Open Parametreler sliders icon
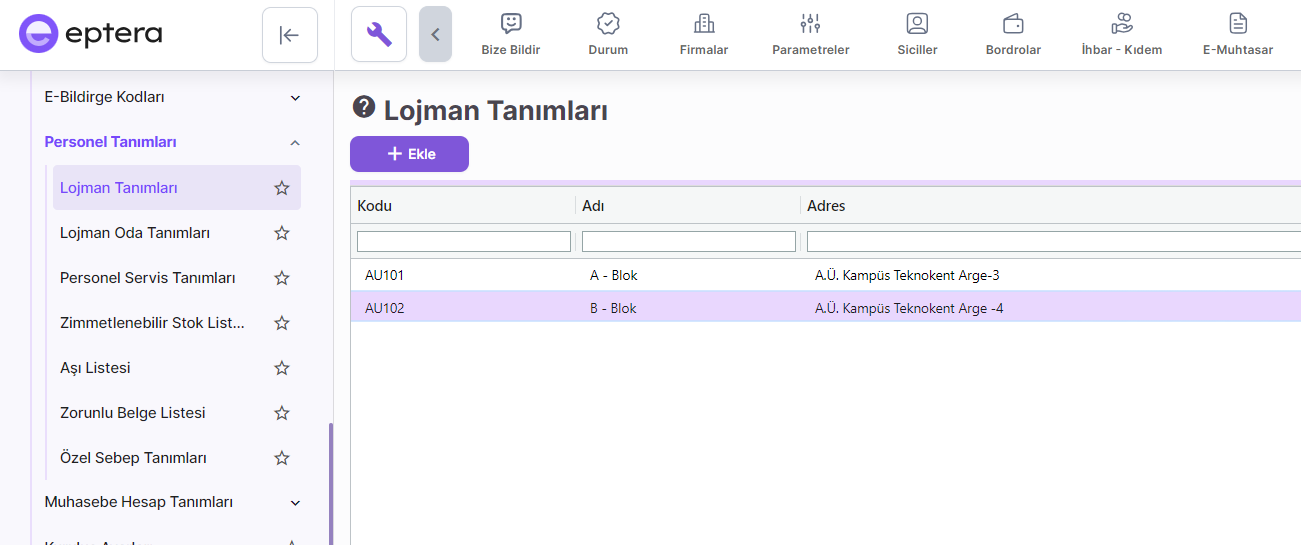 pos(810,24)
